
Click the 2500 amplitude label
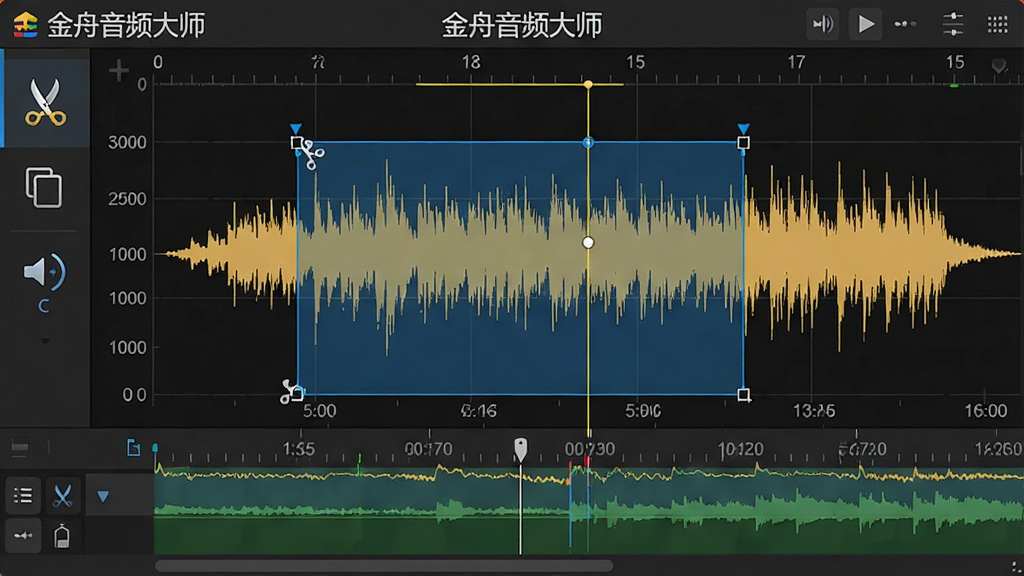point(127,199)
